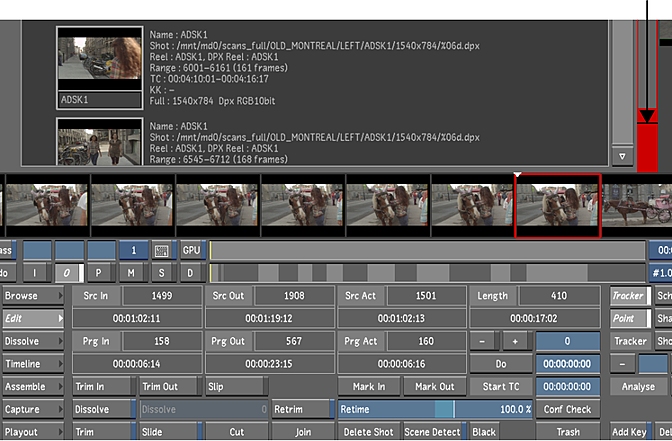The width and height of the screenshot is (672, 441).
Task: Click the Src In value field 1499
Action: 162,296
